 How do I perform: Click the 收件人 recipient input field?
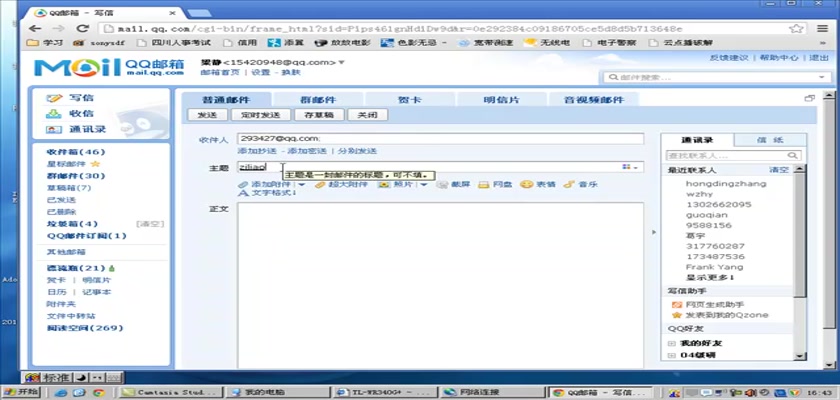(440, 139)
